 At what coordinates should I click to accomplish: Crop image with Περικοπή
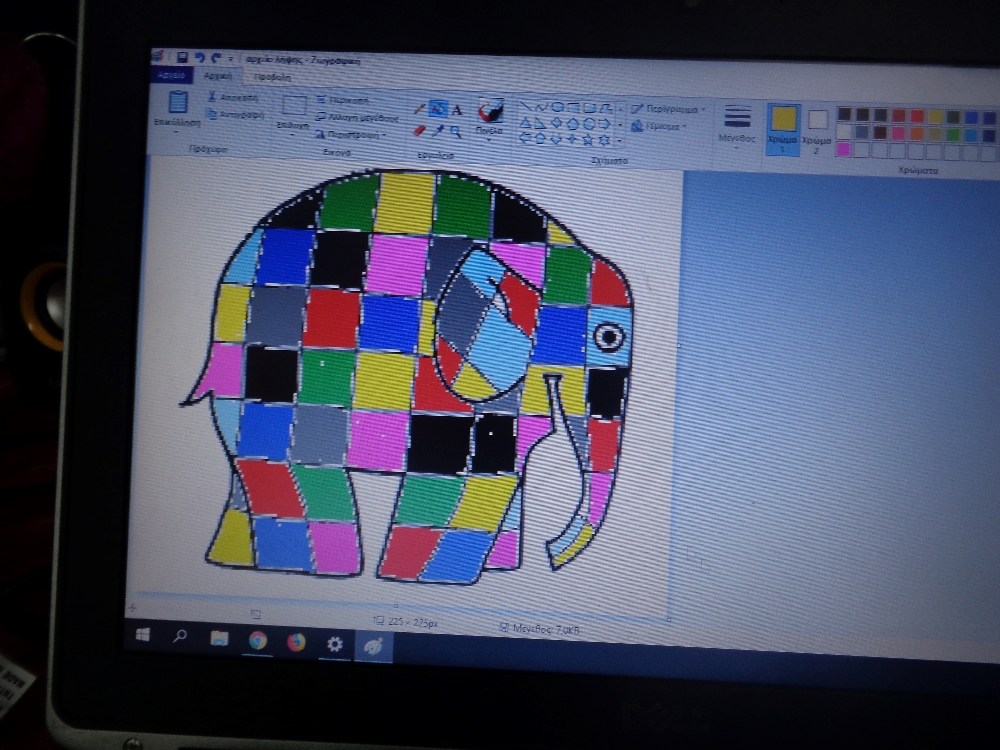(x=342, y=101)
